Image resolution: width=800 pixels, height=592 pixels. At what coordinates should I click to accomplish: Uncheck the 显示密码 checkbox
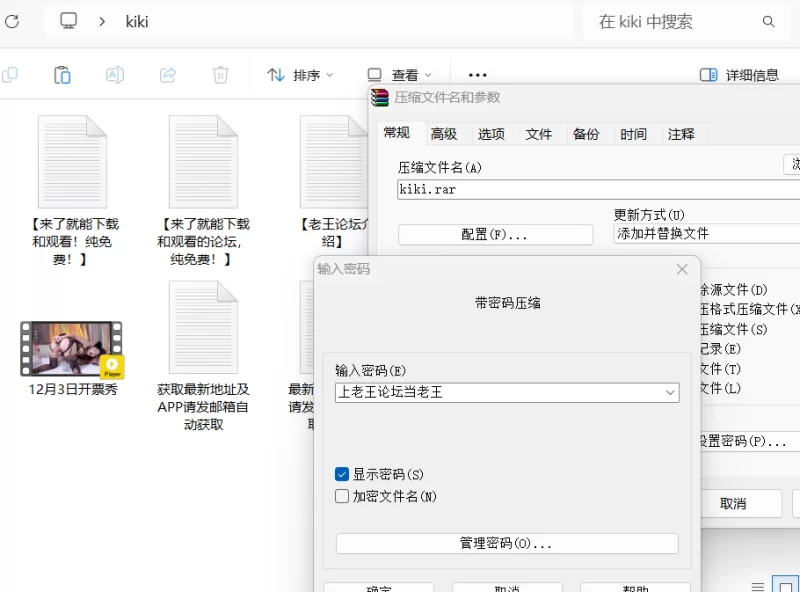[x=342, y=474]
